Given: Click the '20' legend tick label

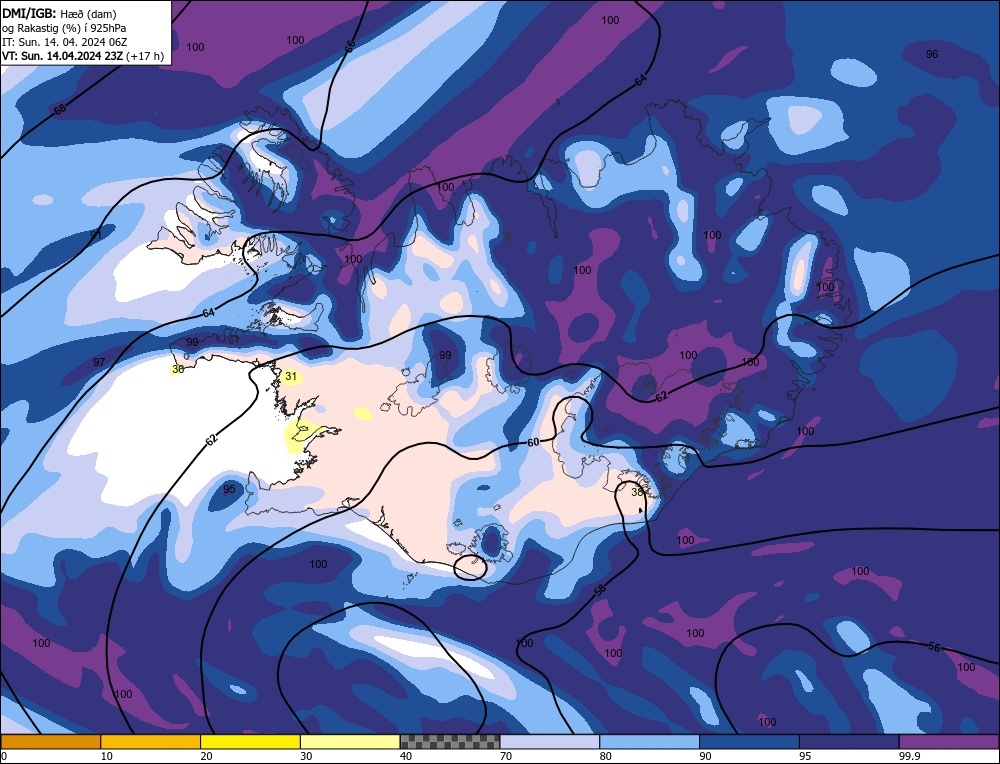Looking at the screenshot, I should coord(206,756).
